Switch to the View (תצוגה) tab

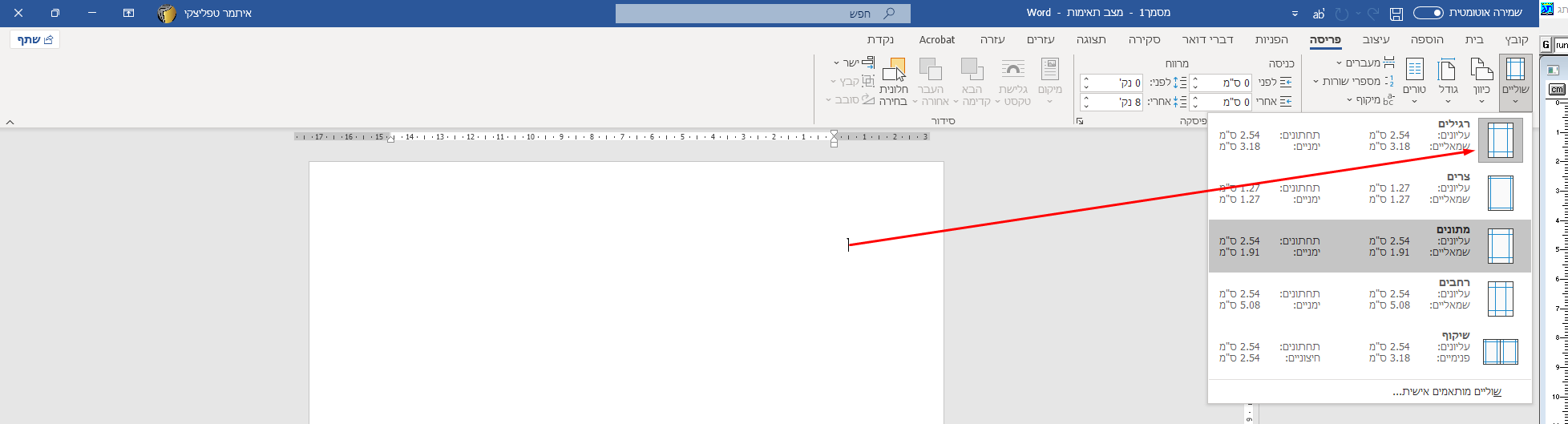(1092, 39)
